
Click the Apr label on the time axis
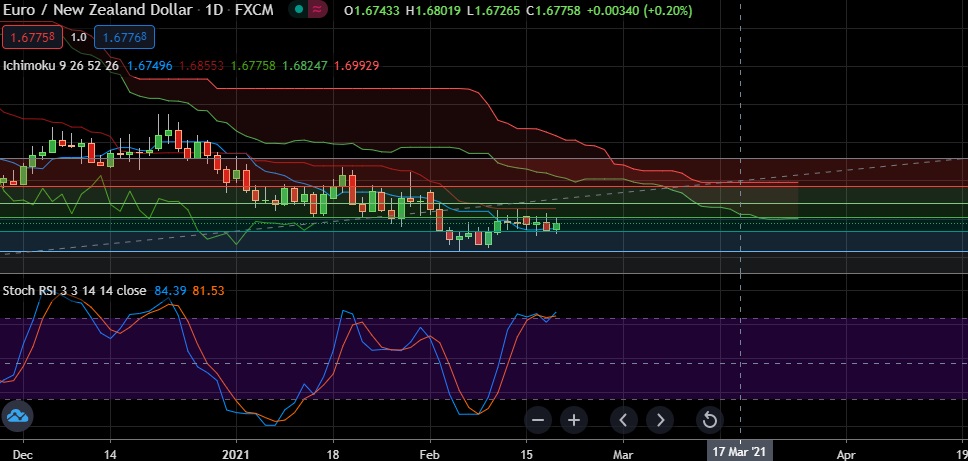click(846, 454)
